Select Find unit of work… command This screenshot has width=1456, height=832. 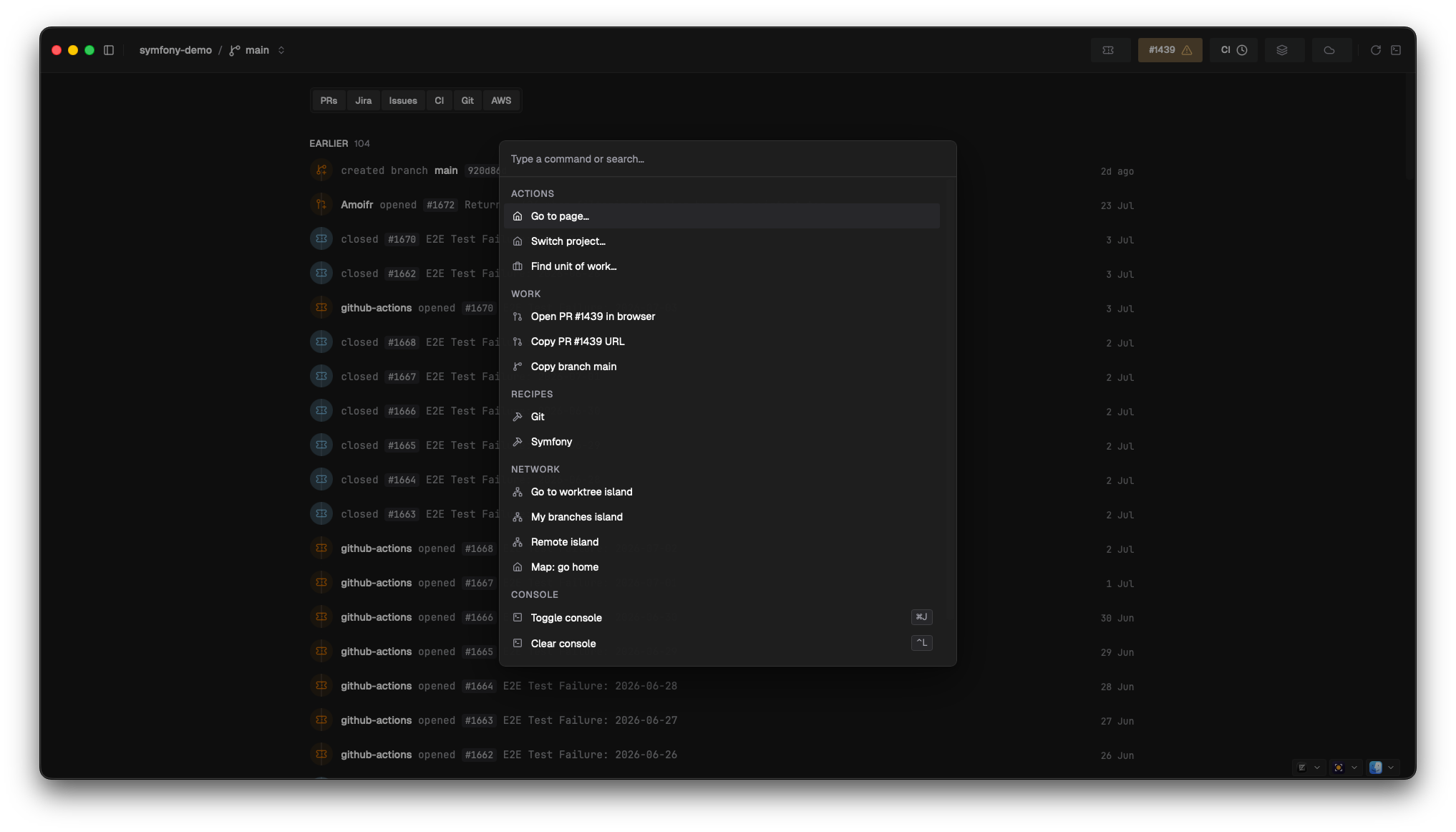(x=722, y=266)
